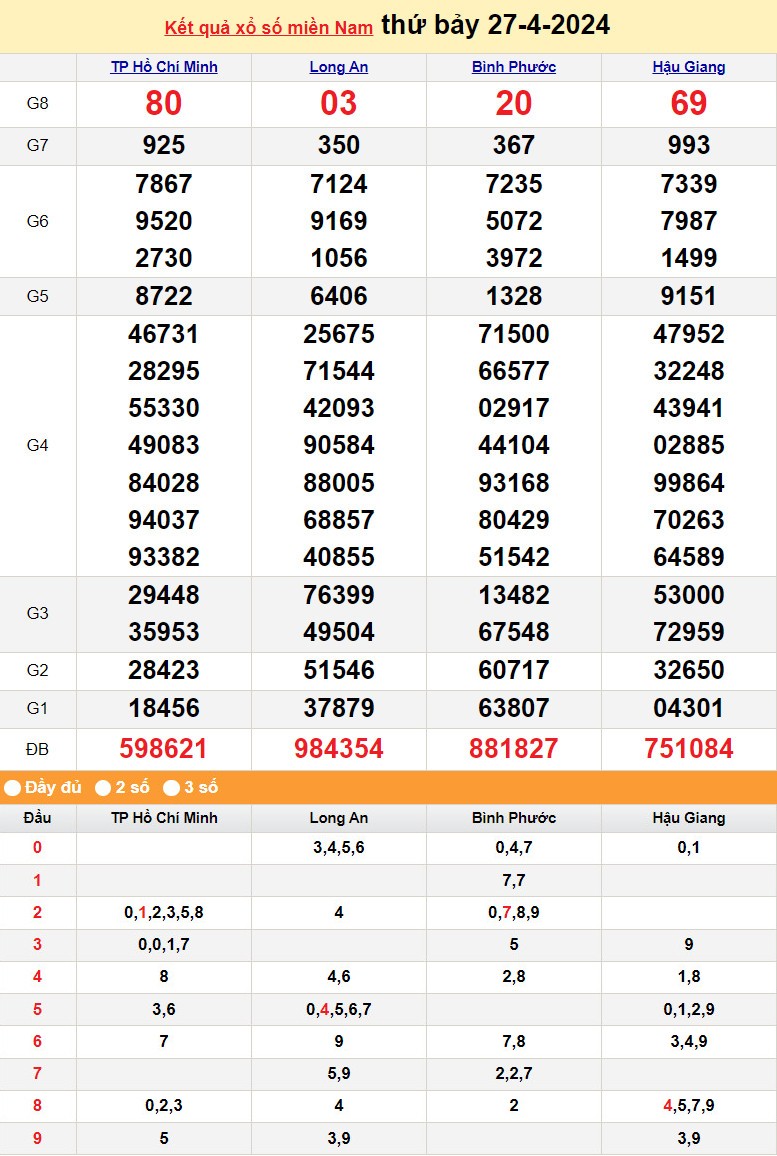777x1156 pixels.
Task: Follow the Bình Phước header link
Action: [514, 67]
